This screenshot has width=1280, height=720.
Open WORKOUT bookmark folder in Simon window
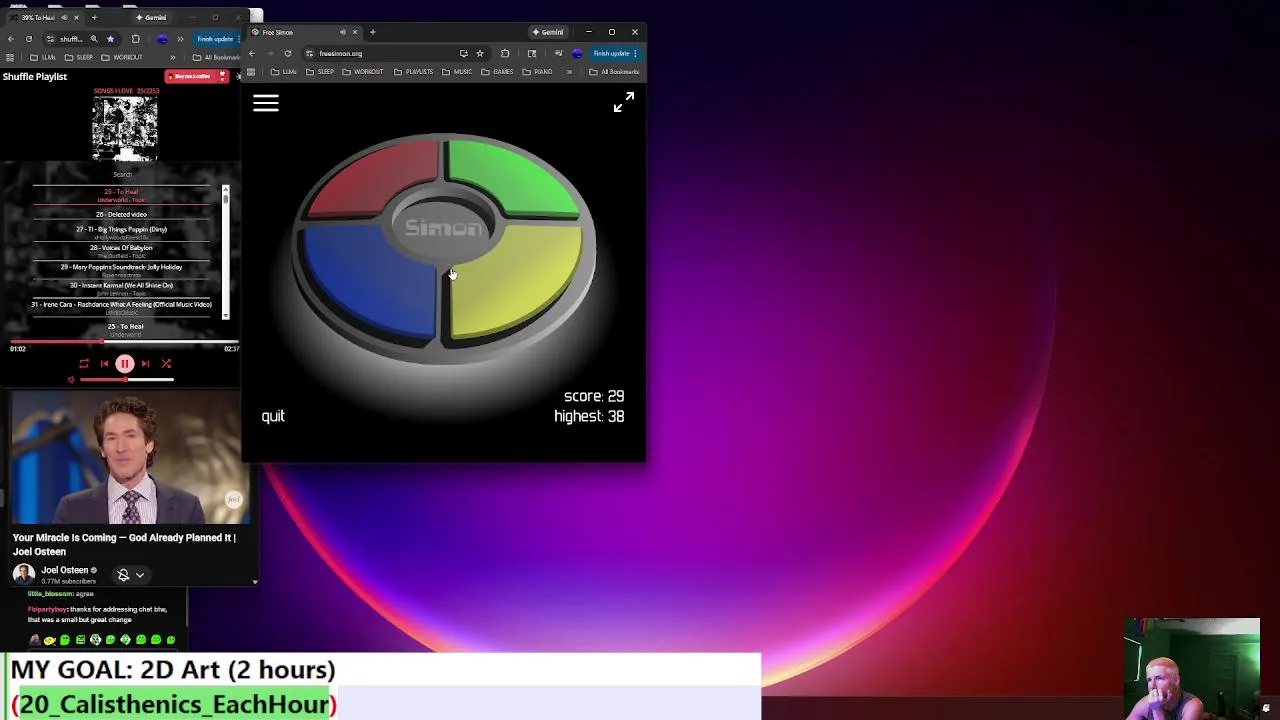(363, 72)
